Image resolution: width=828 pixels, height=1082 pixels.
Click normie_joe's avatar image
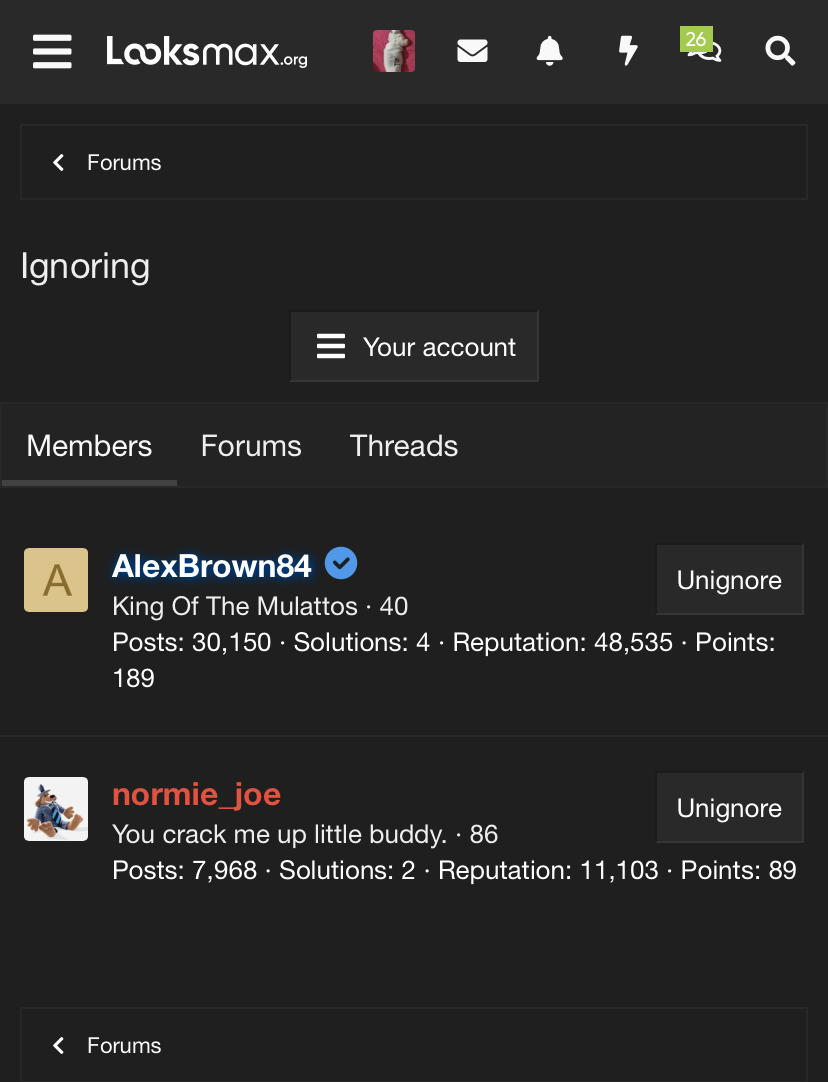tap(56, 808)
